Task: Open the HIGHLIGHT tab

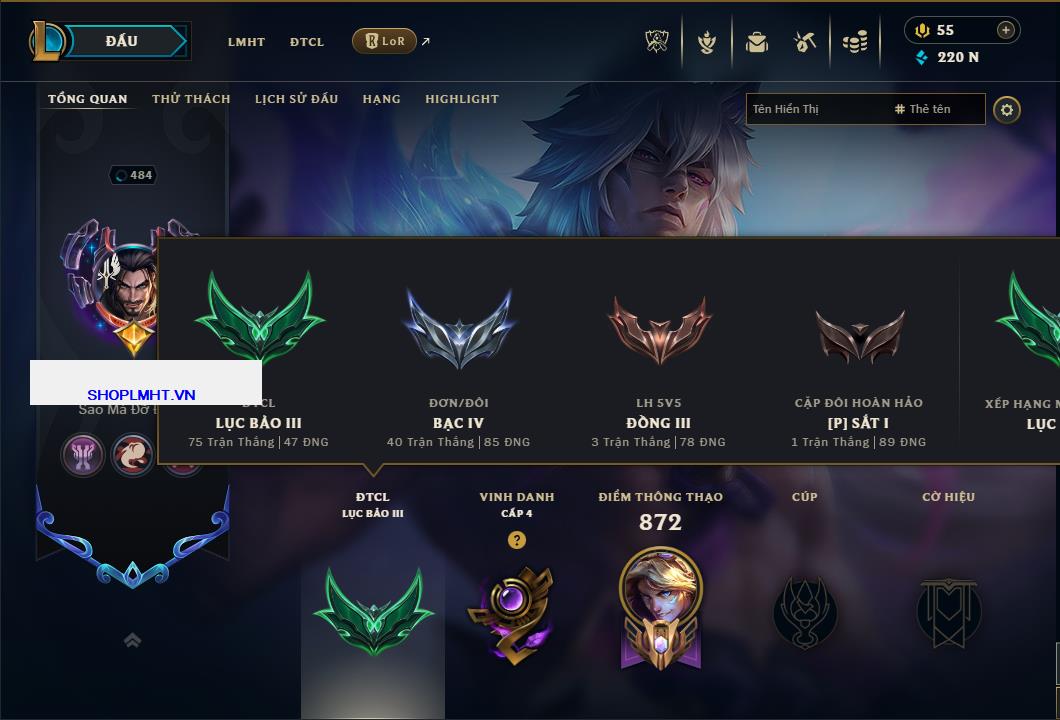Action: (x=462, y=99)
